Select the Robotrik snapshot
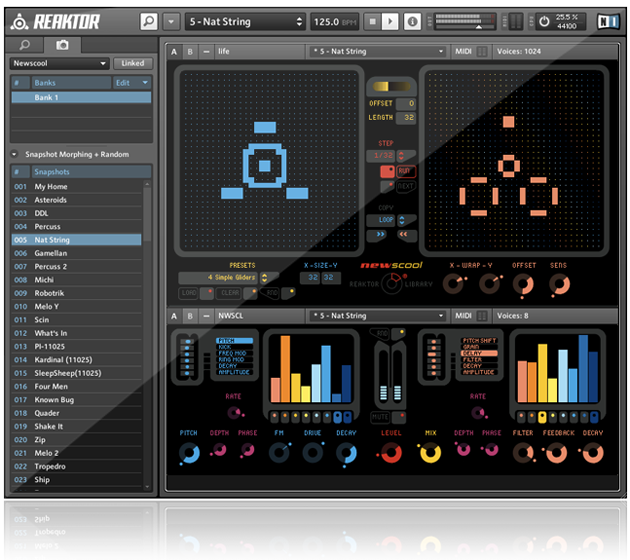Image resolution: width=630 pixels, height=560 pixels. pos(76,293)
